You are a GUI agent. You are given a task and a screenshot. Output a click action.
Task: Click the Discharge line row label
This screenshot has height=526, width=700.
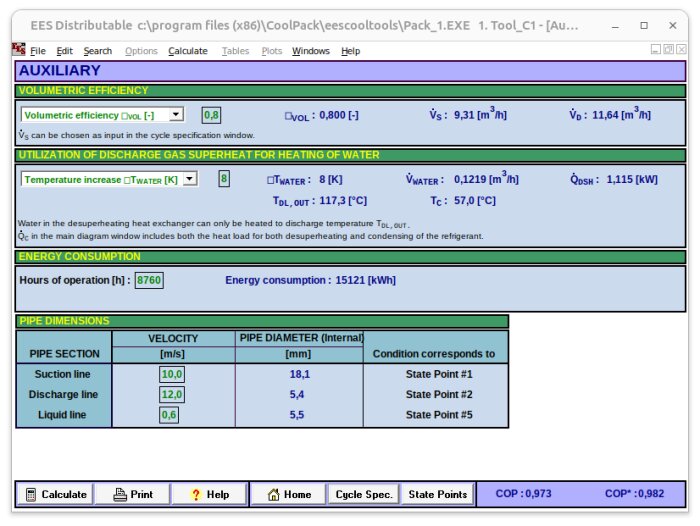pyautogui.click(x=63, y=394)
